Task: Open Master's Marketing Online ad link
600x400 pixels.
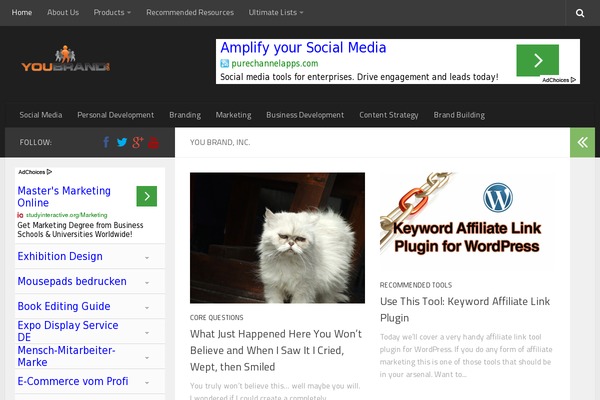Action: click(x=64, y=196)
